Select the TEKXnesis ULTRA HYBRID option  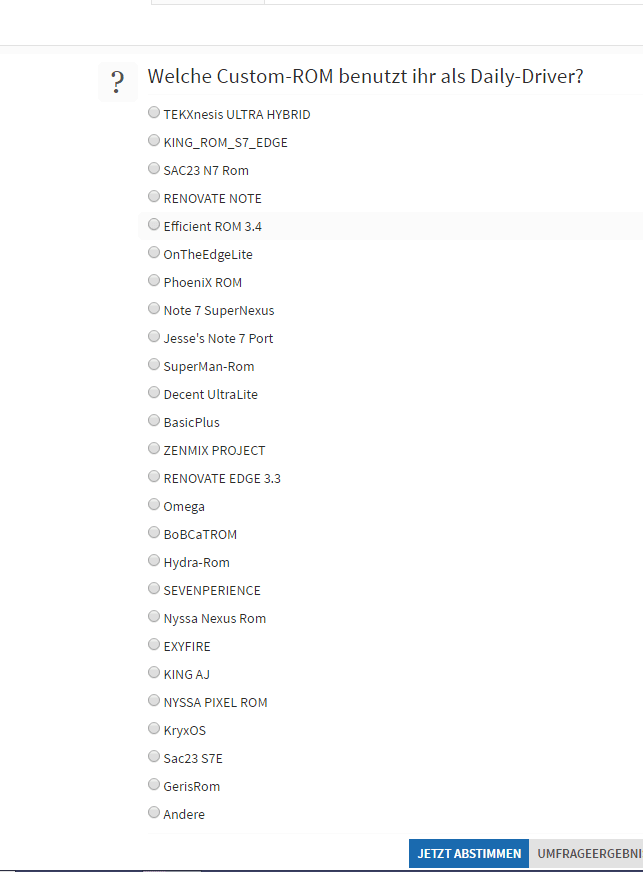(154, 112)
